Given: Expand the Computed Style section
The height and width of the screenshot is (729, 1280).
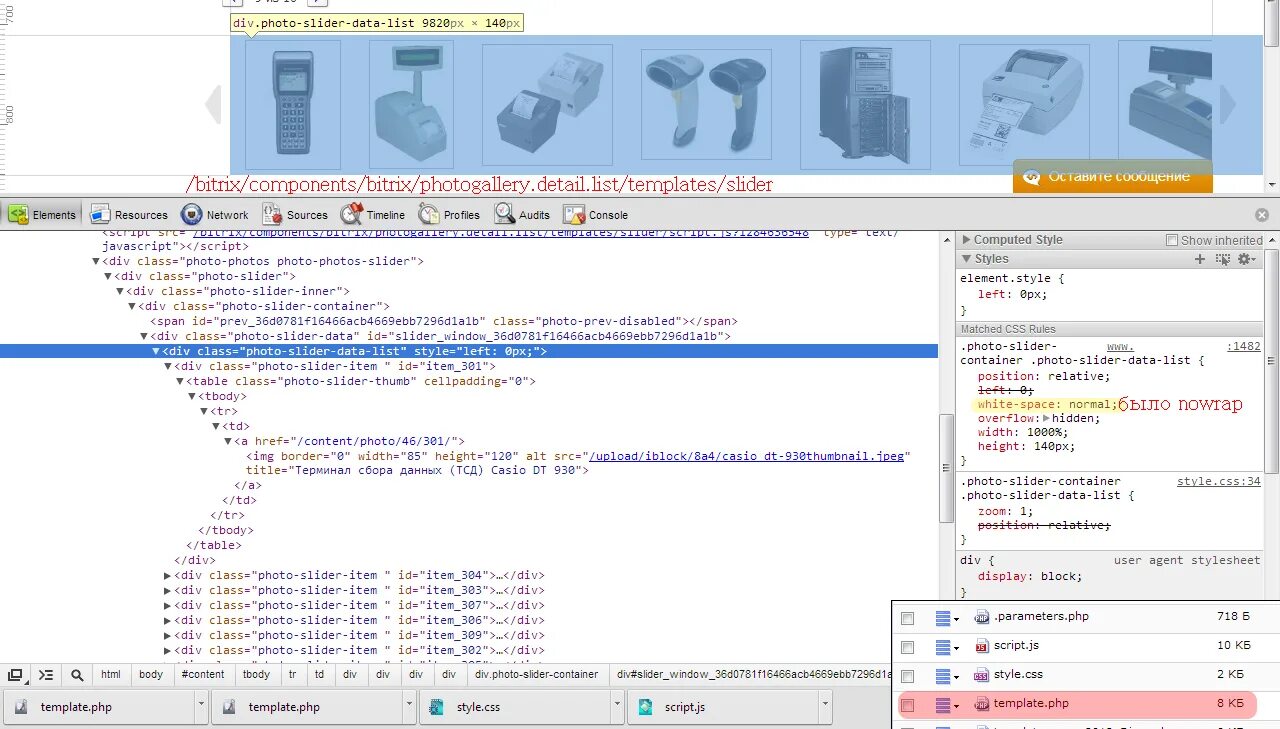Looking at the screenshot, I should (x=966, y=240).
